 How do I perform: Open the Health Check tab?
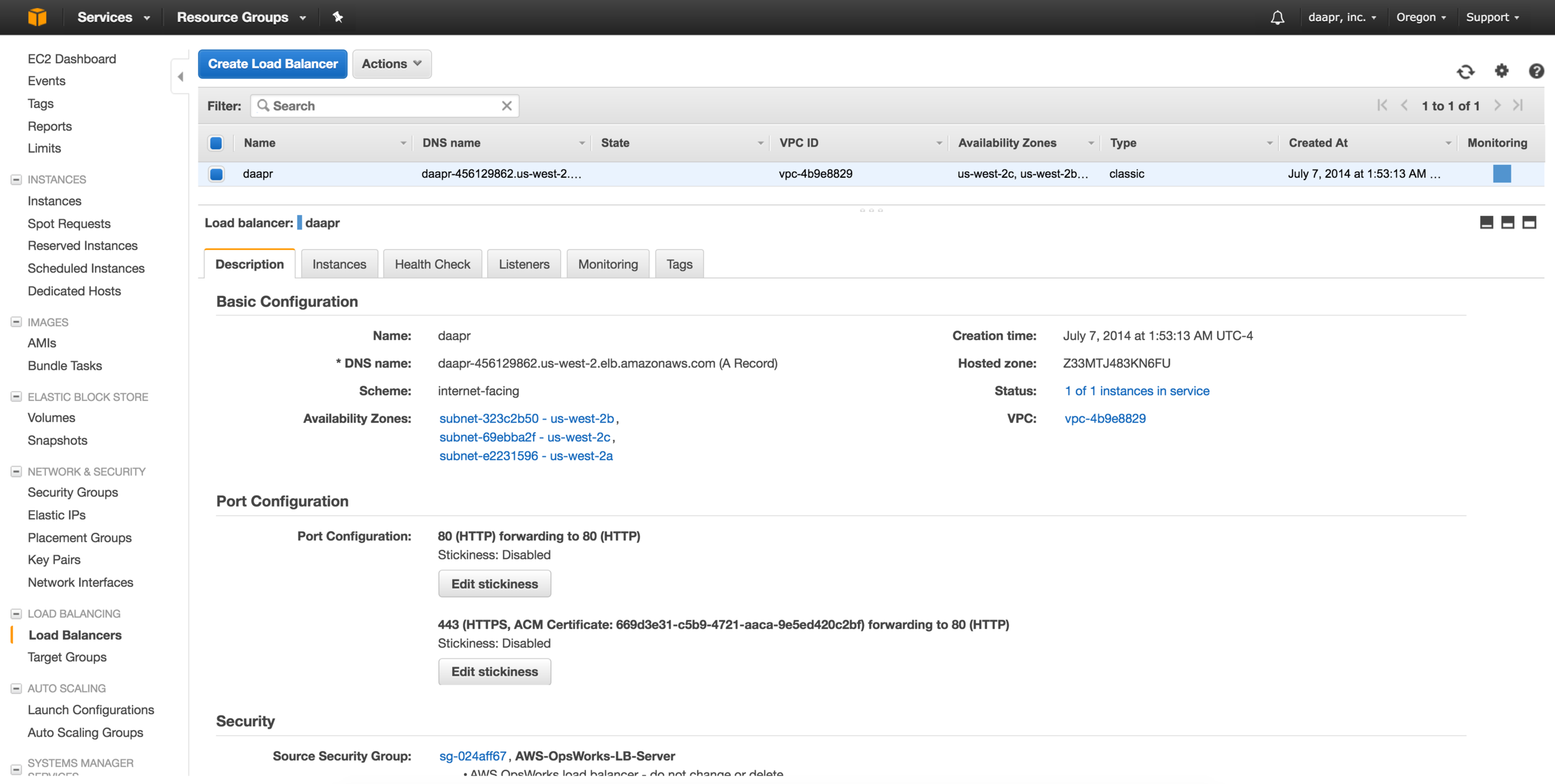pos(432,264)
